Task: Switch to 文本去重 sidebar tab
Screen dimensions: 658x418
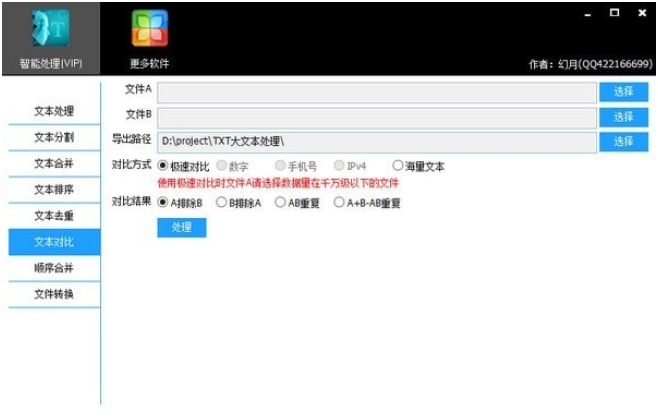Action: (x=54, y=215)
